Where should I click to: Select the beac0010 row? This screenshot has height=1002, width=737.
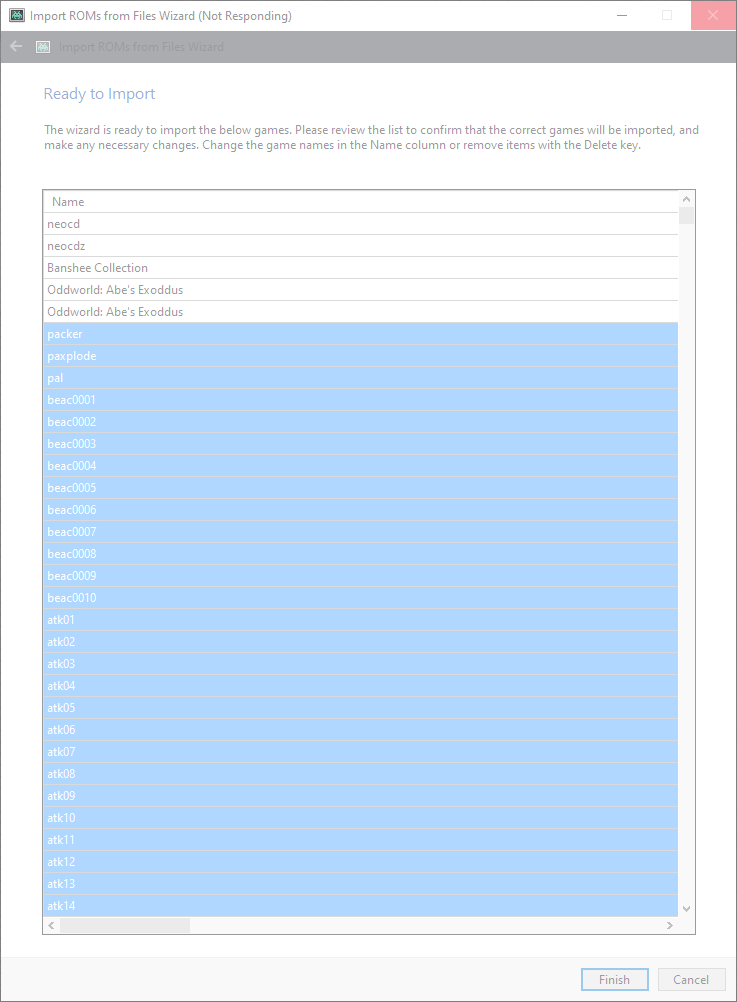point(361,597)
